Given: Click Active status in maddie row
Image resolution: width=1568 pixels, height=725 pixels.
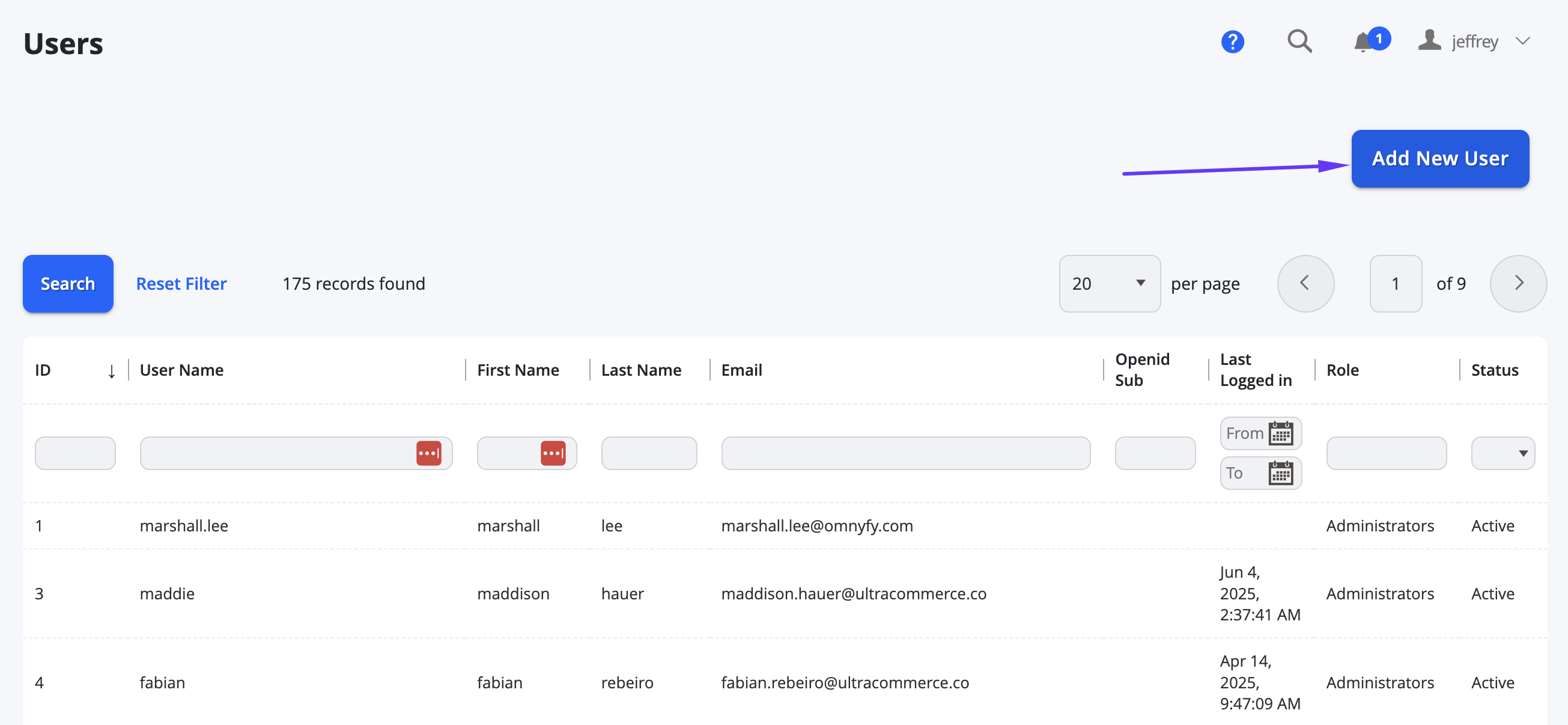Looking at the screenshot, I should (1492, 593).
